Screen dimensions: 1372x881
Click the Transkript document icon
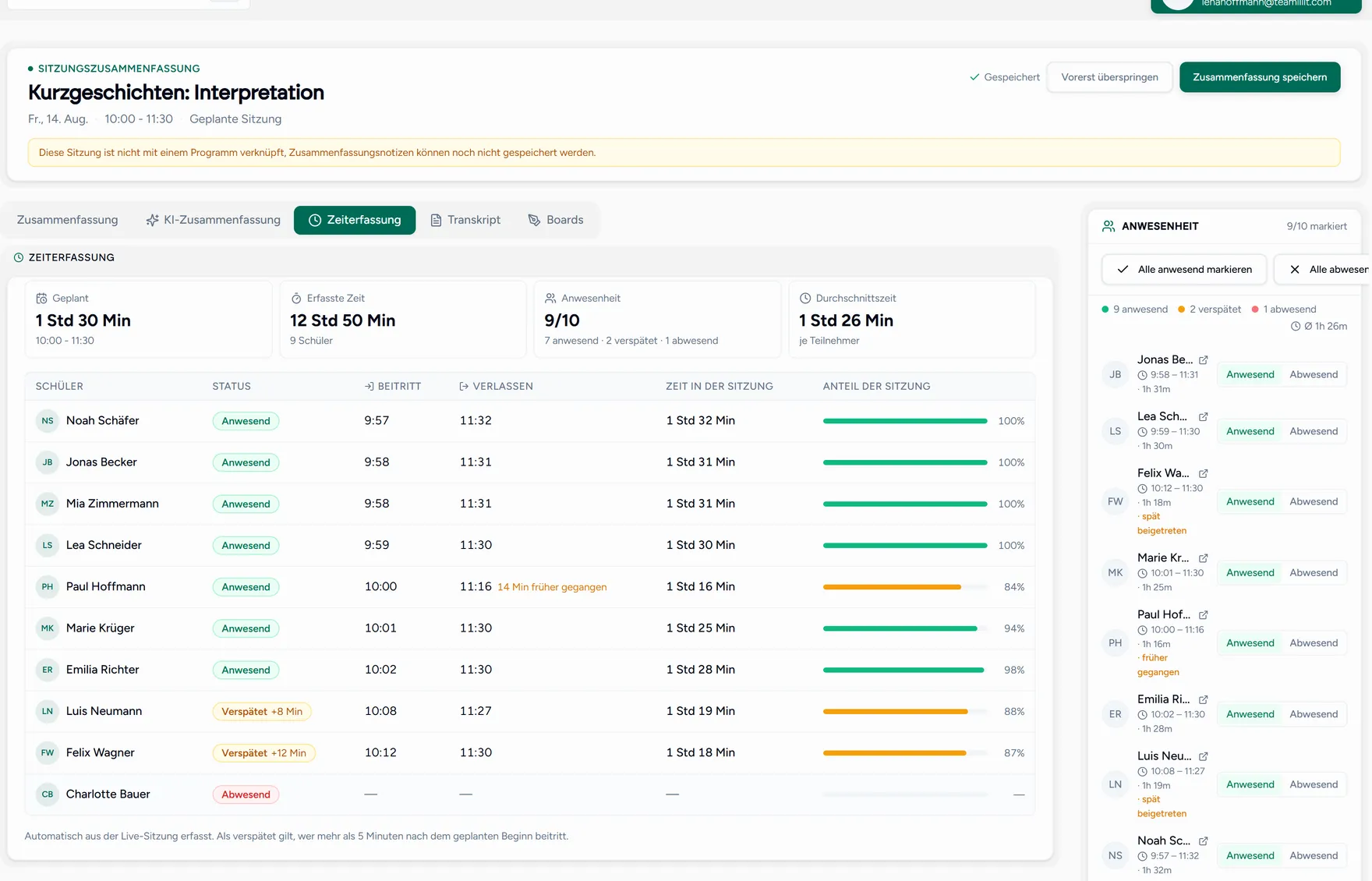point(436,221)
